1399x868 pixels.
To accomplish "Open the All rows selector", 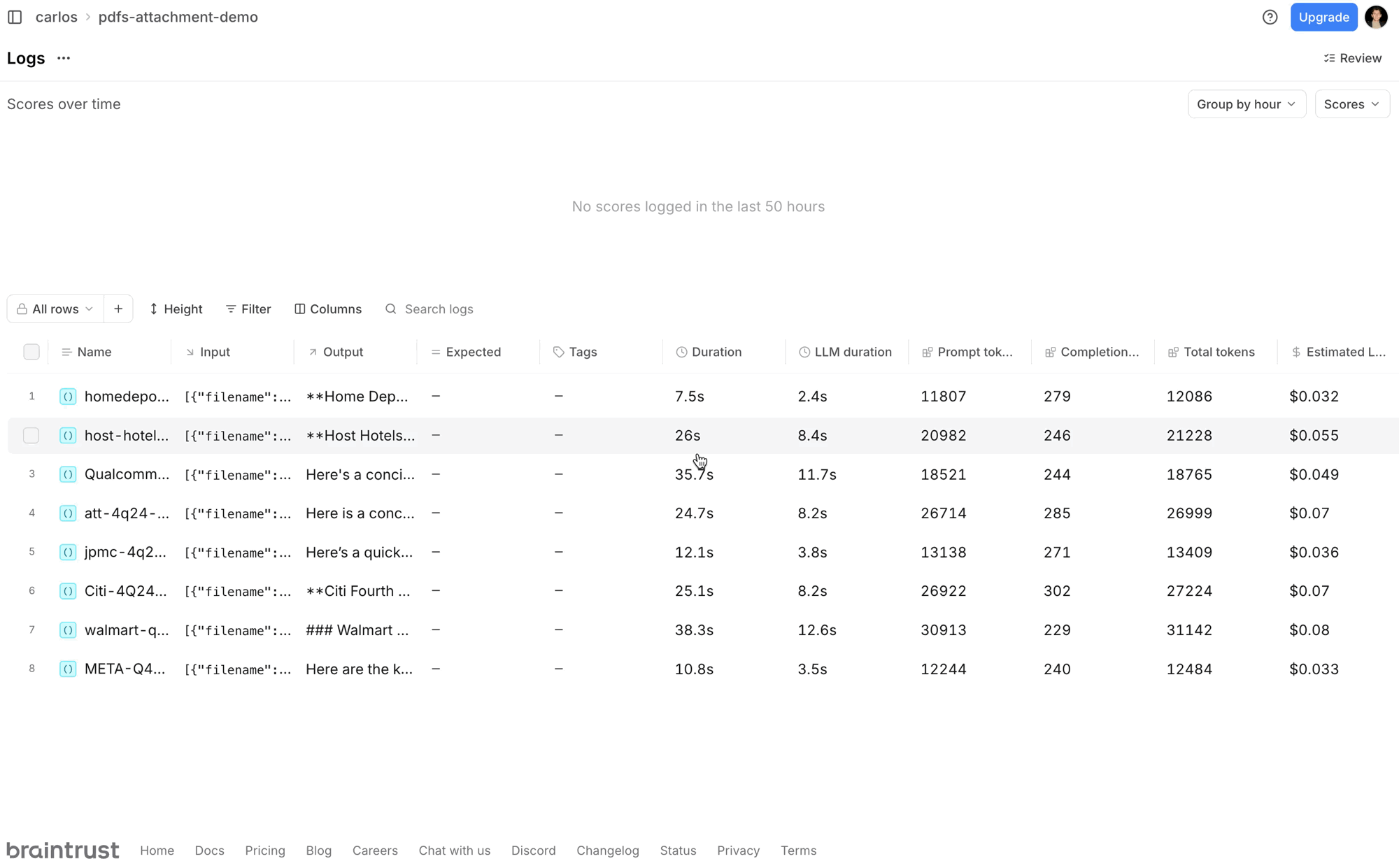I will [x=55, y=308].
